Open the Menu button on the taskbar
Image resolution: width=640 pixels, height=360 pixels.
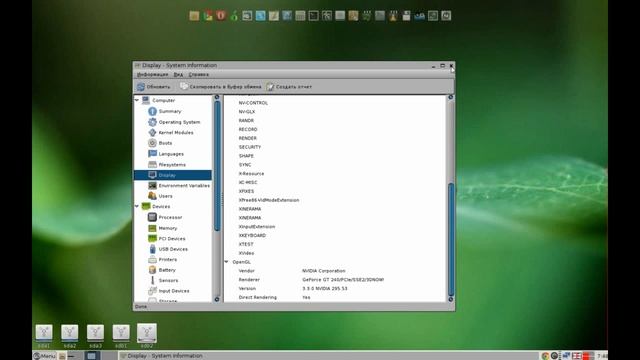click(x=44, y=356)
